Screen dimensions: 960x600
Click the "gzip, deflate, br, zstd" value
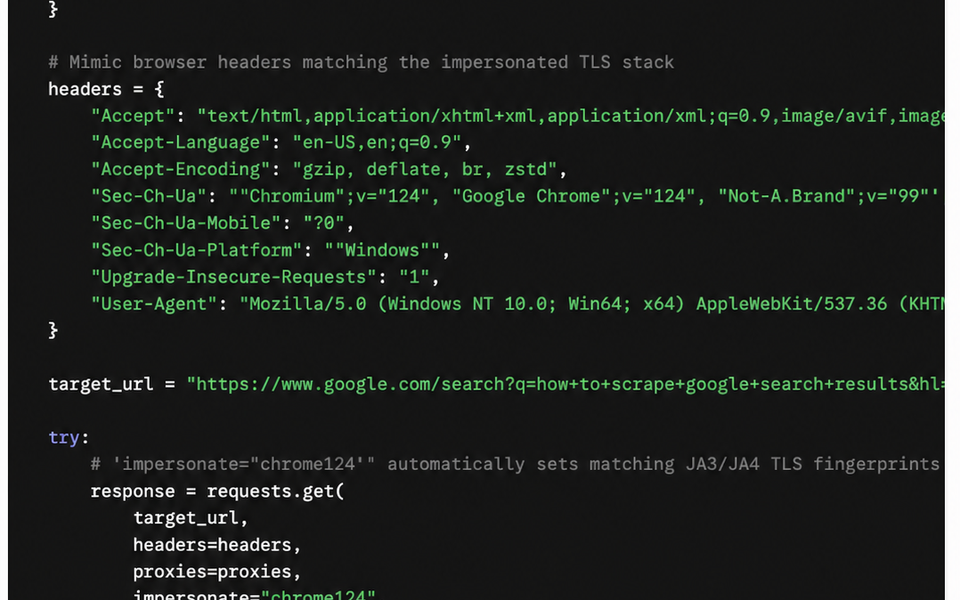pos(424,170)
